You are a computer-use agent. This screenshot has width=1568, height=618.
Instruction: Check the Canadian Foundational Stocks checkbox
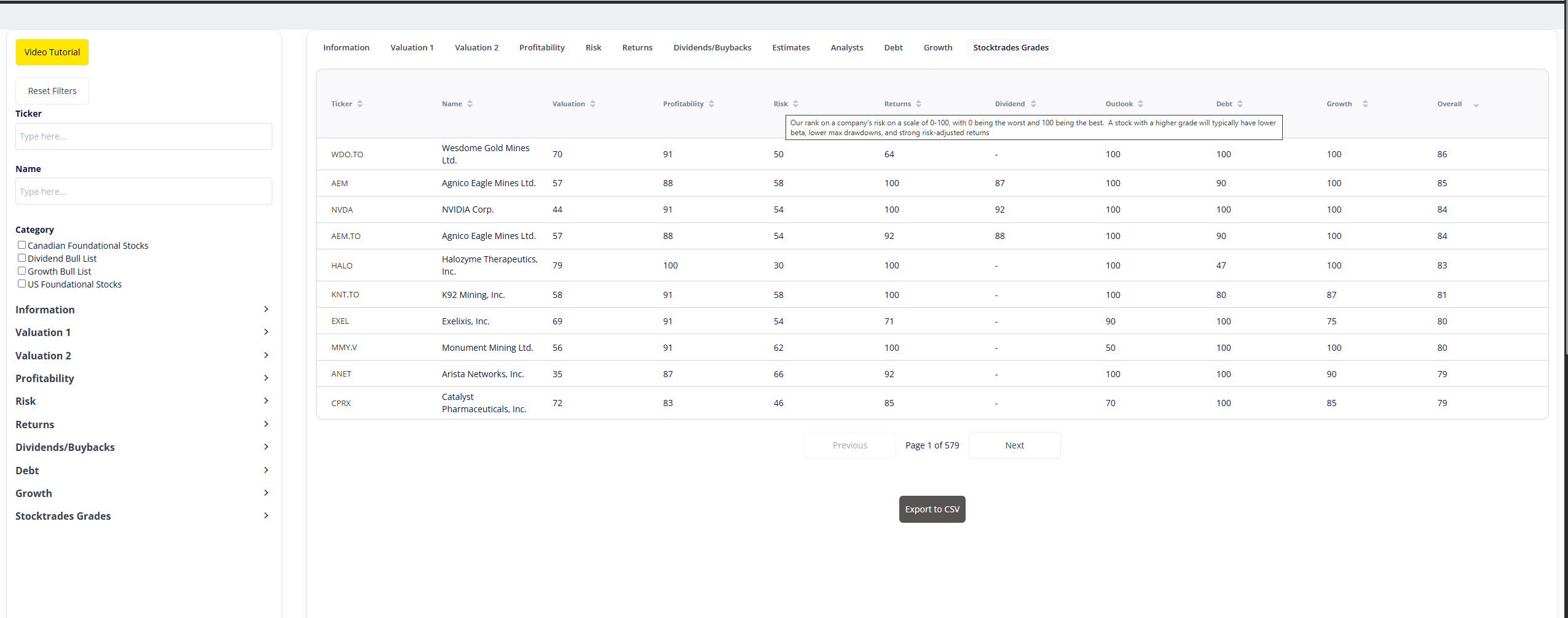coord(22,245)
